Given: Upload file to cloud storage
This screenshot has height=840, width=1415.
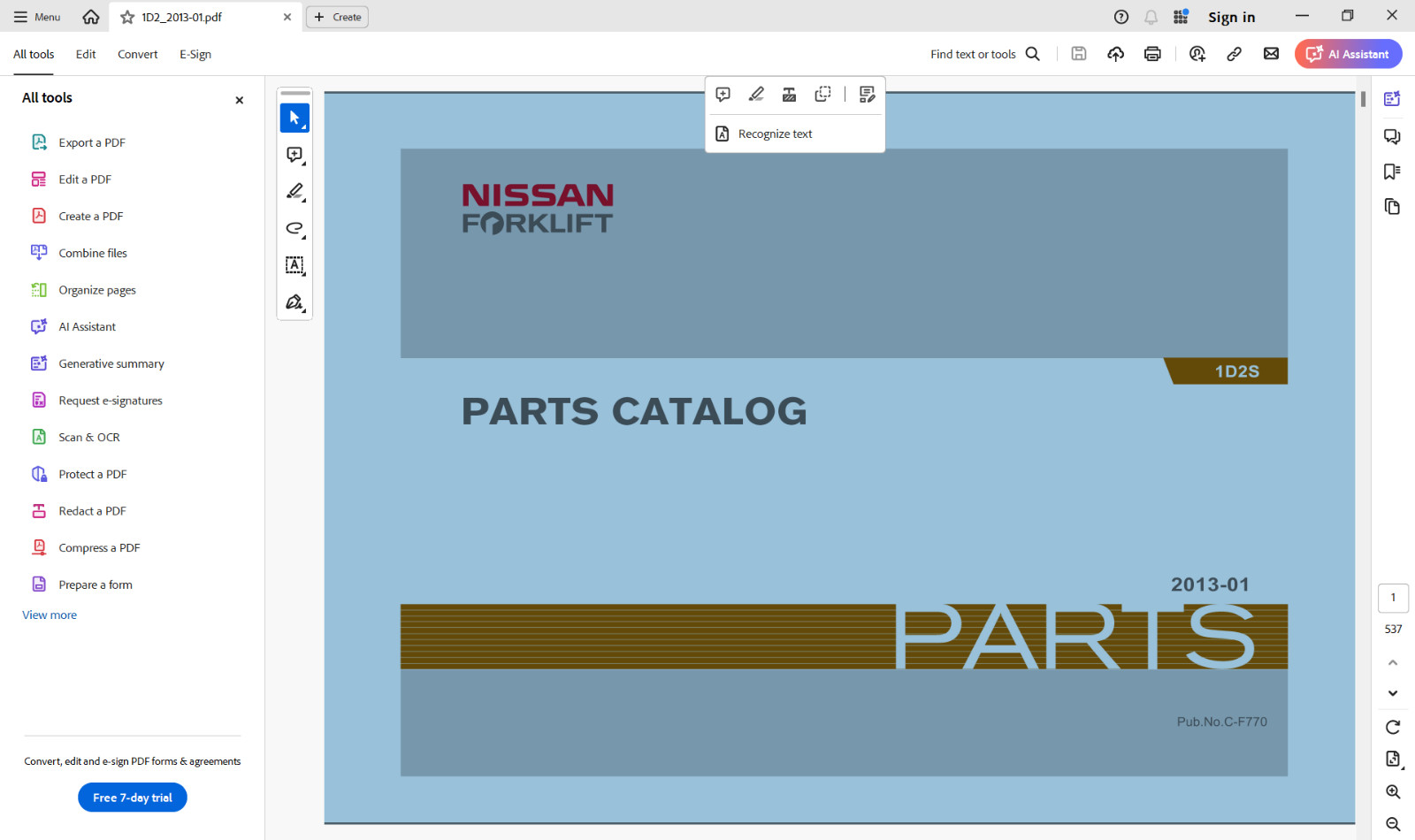Looking at the screenshot, I should point(1116,54).
